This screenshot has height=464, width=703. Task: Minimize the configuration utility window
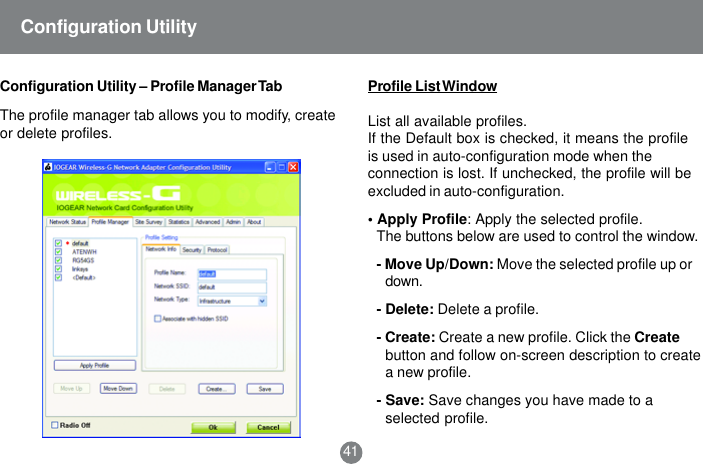click(x=270, y=167)
